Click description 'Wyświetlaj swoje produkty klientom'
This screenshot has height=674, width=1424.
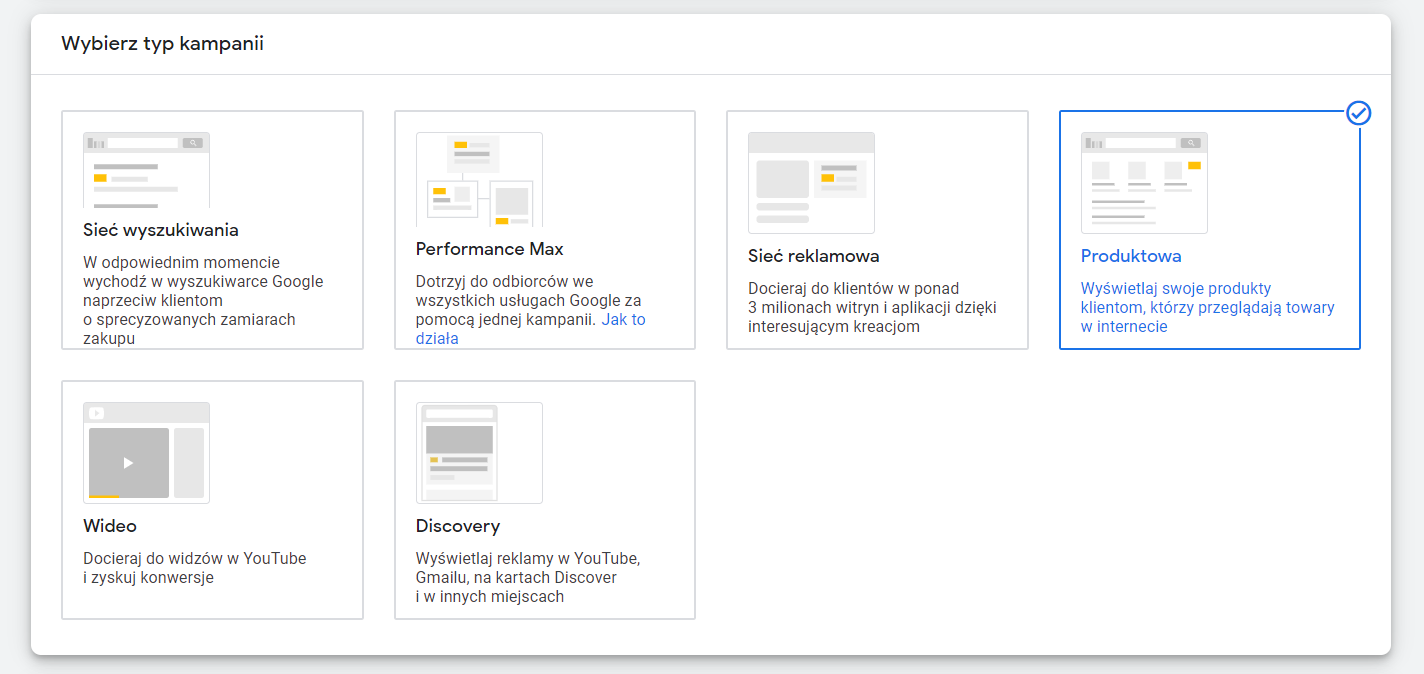coord(1208,307)
